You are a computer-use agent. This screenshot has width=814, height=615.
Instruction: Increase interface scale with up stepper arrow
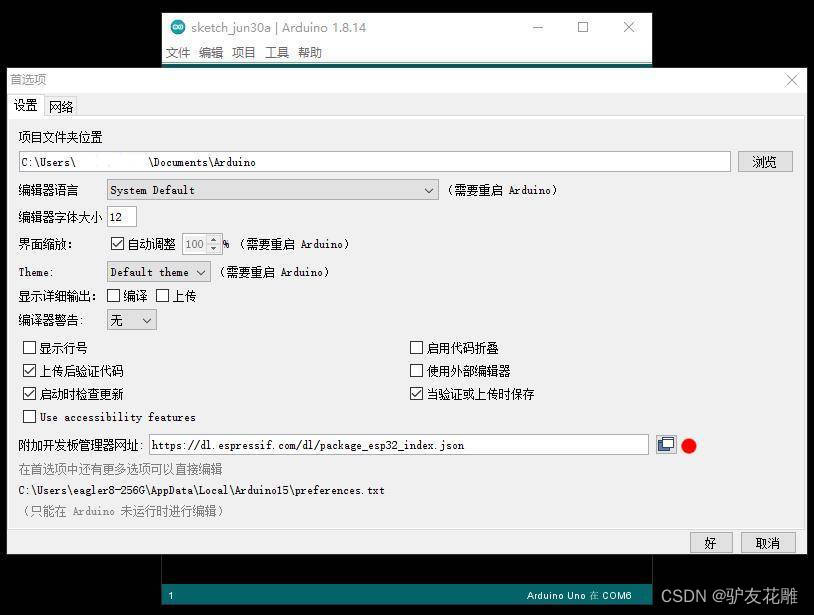(x=213, y=240)
